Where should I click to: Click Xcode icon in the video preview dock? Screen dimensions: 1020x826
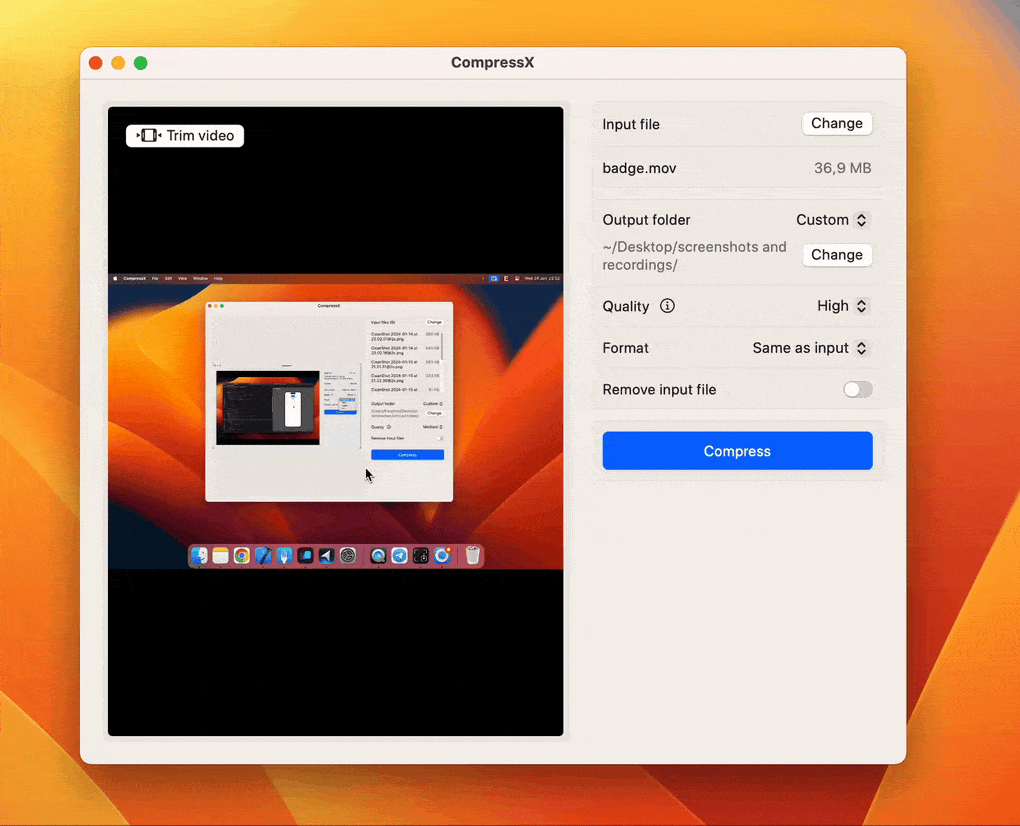point(263,556)
